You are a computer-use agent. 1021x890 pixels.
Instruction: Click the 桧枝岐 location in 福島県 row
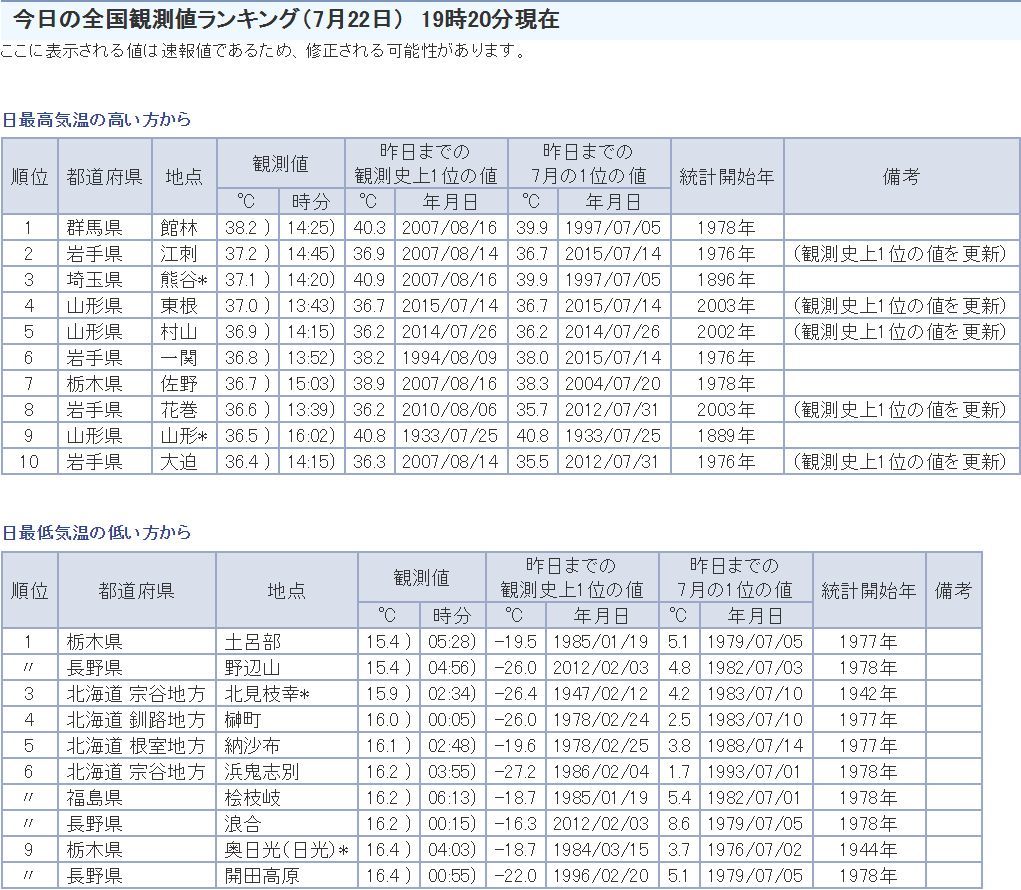point(253,798)
